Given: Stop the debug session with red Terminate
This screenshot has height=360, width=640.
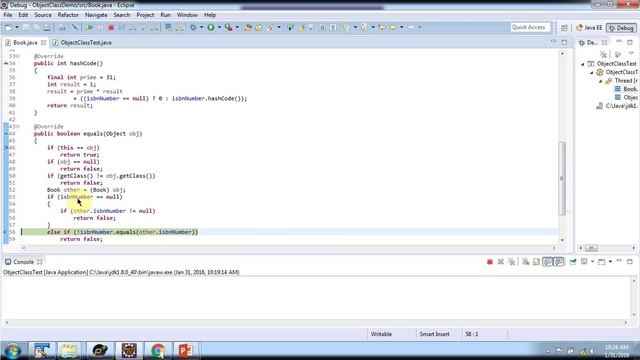Looking at the screenshot, I should click(x=111, y=27).
